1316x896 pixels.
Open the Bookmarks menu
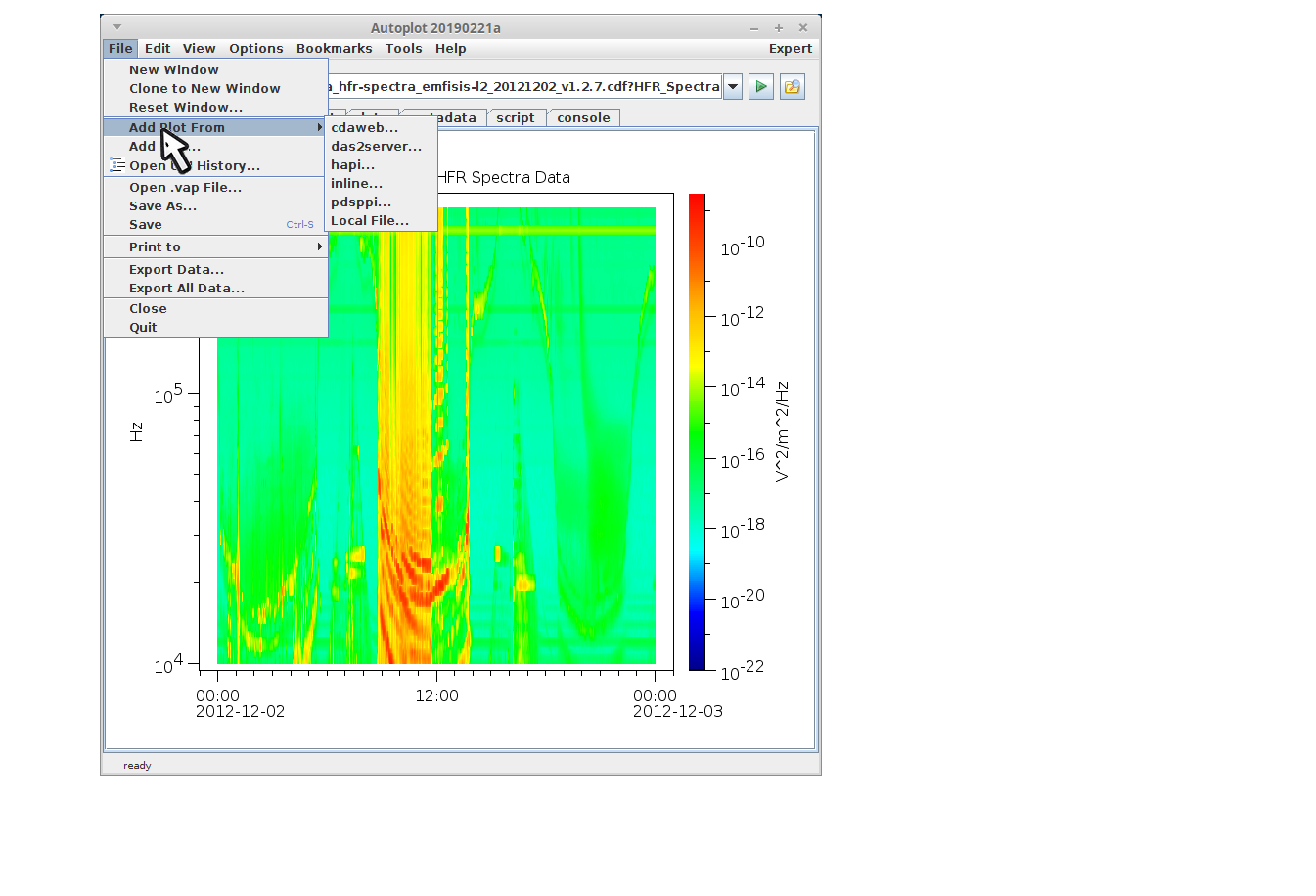point(334,49)
